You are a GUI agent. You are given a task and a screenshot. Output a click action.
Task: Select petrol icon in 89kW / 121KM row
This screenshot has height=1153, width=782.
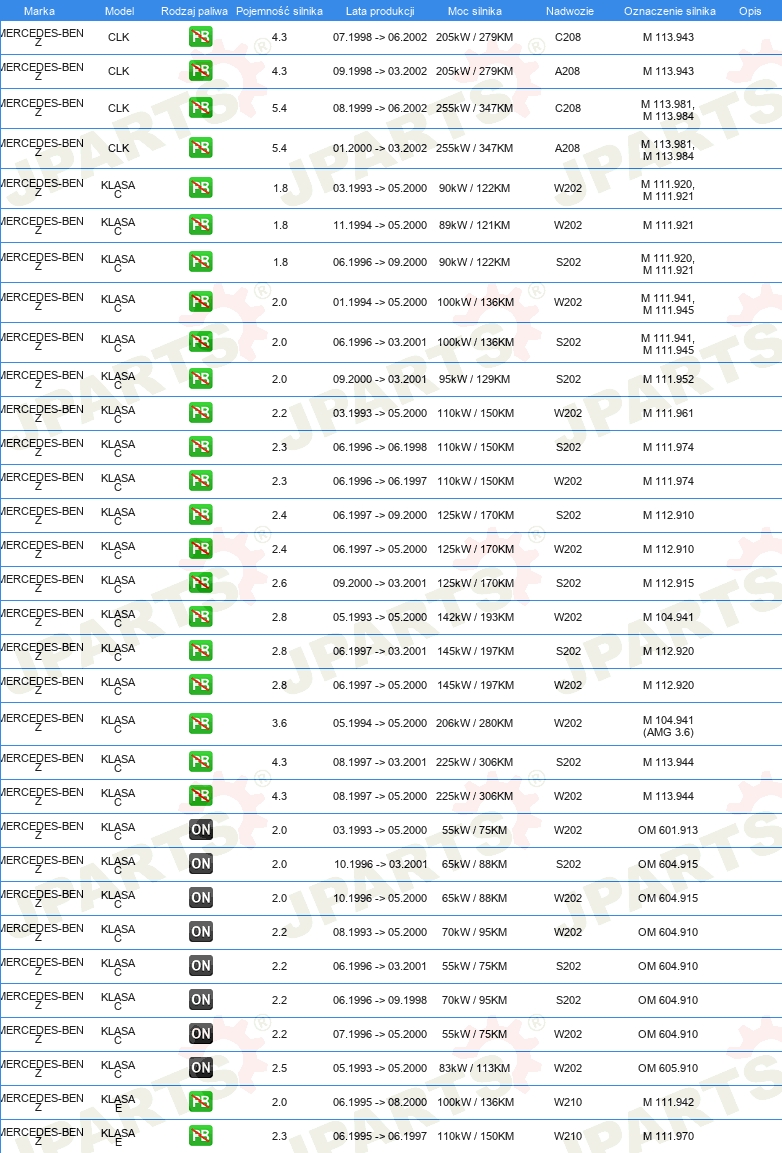[200, 224]
